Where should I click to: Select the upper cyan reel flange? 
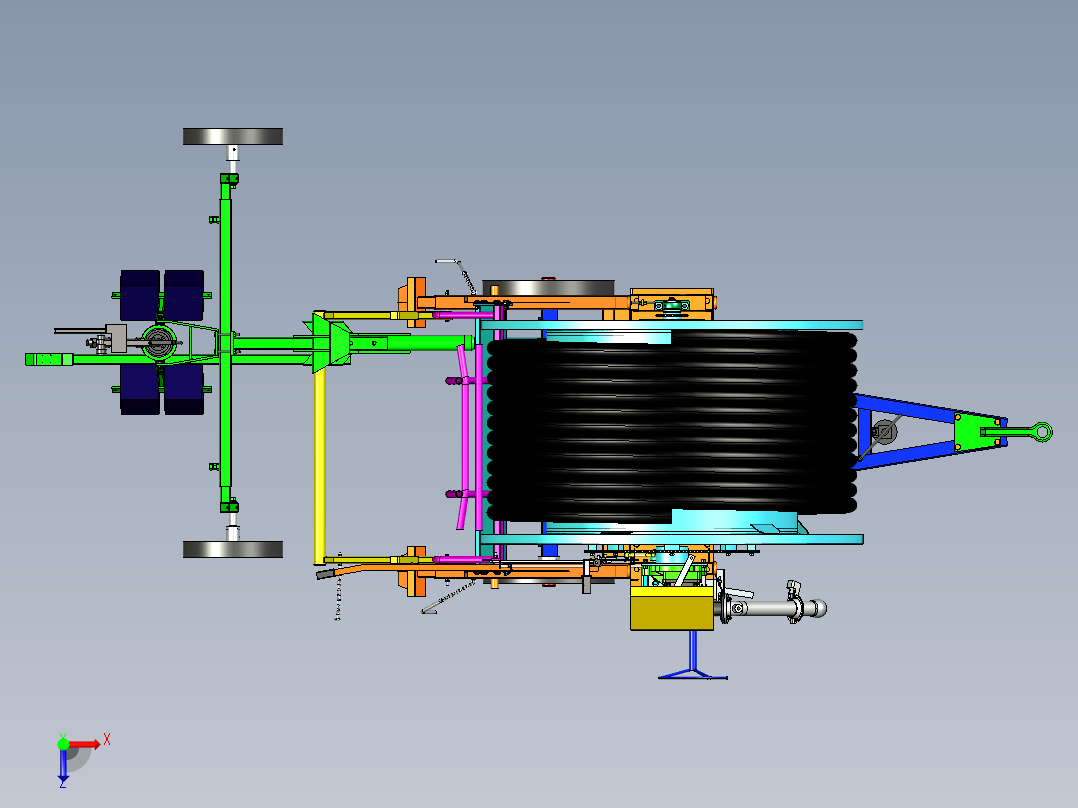click(x=672, y=325)
